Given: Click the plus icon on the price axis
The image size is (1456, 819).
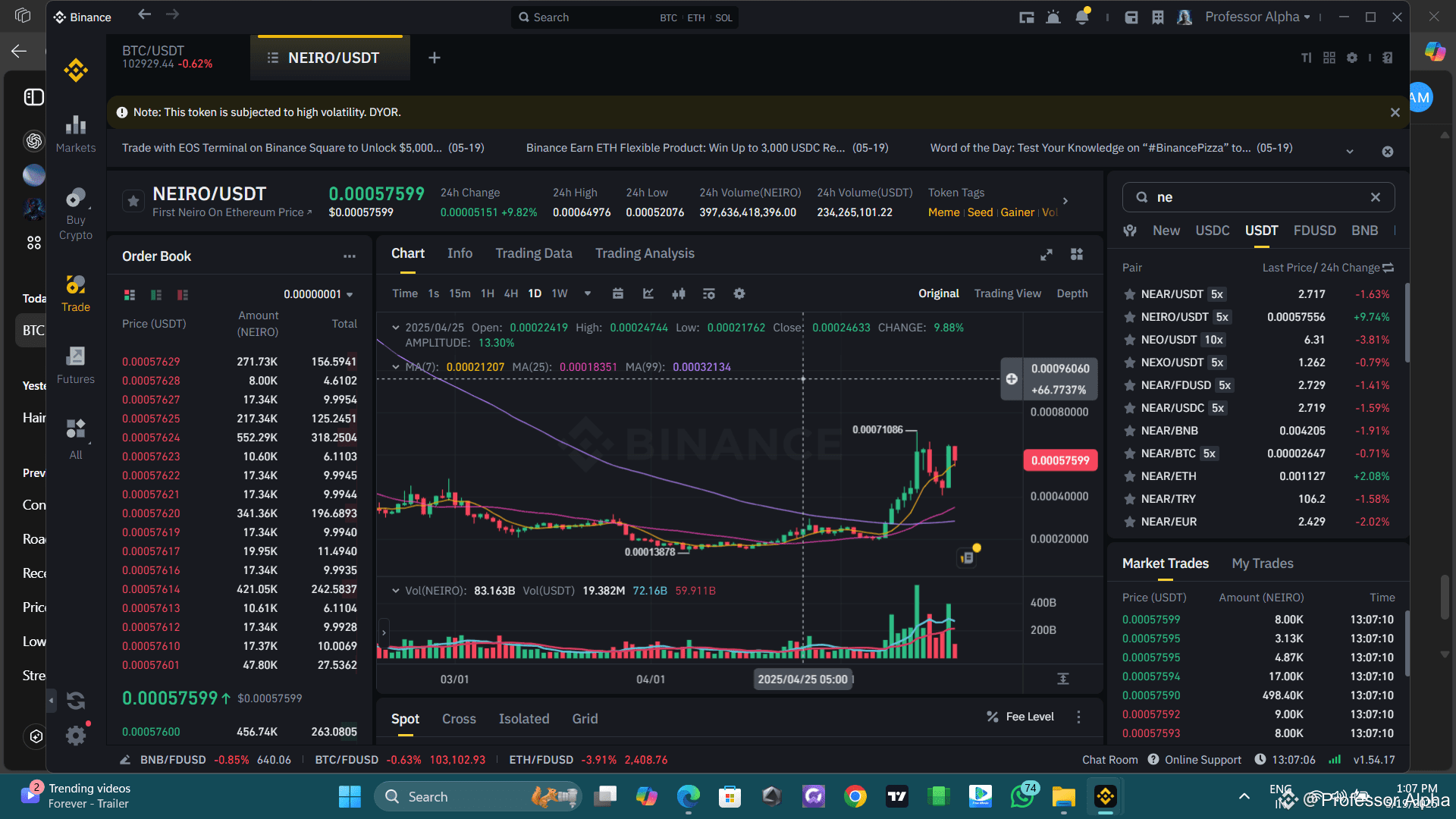Looking at the screenshot, I should (x=1012, y=378).
